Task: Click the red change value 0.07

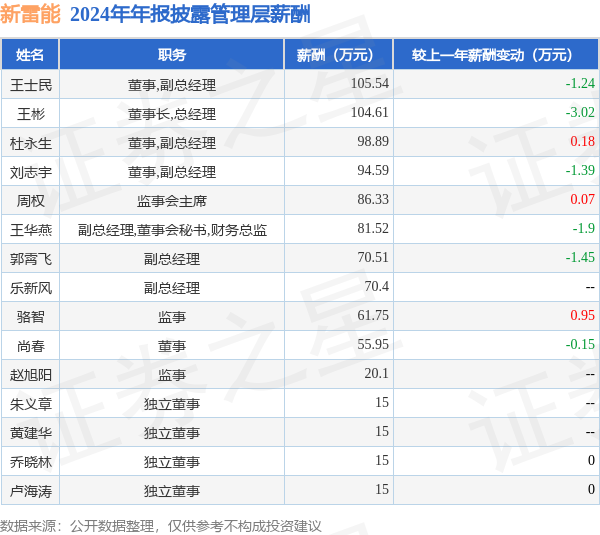Action: click(582, 199)
